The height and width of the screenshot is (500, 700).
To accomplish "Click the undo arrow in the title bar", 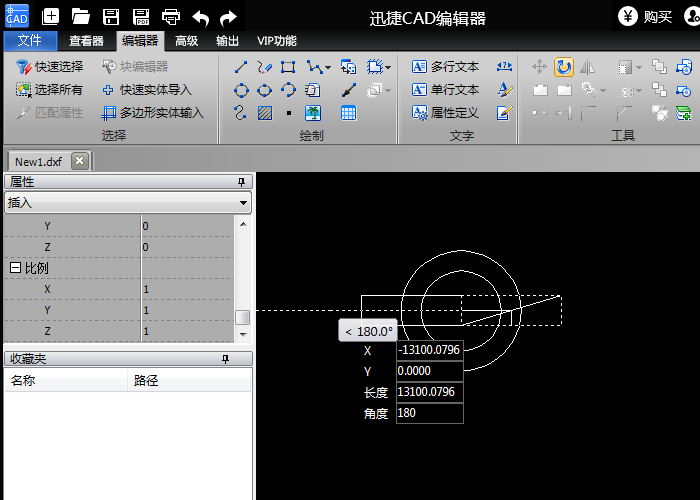I will (200, 16).
